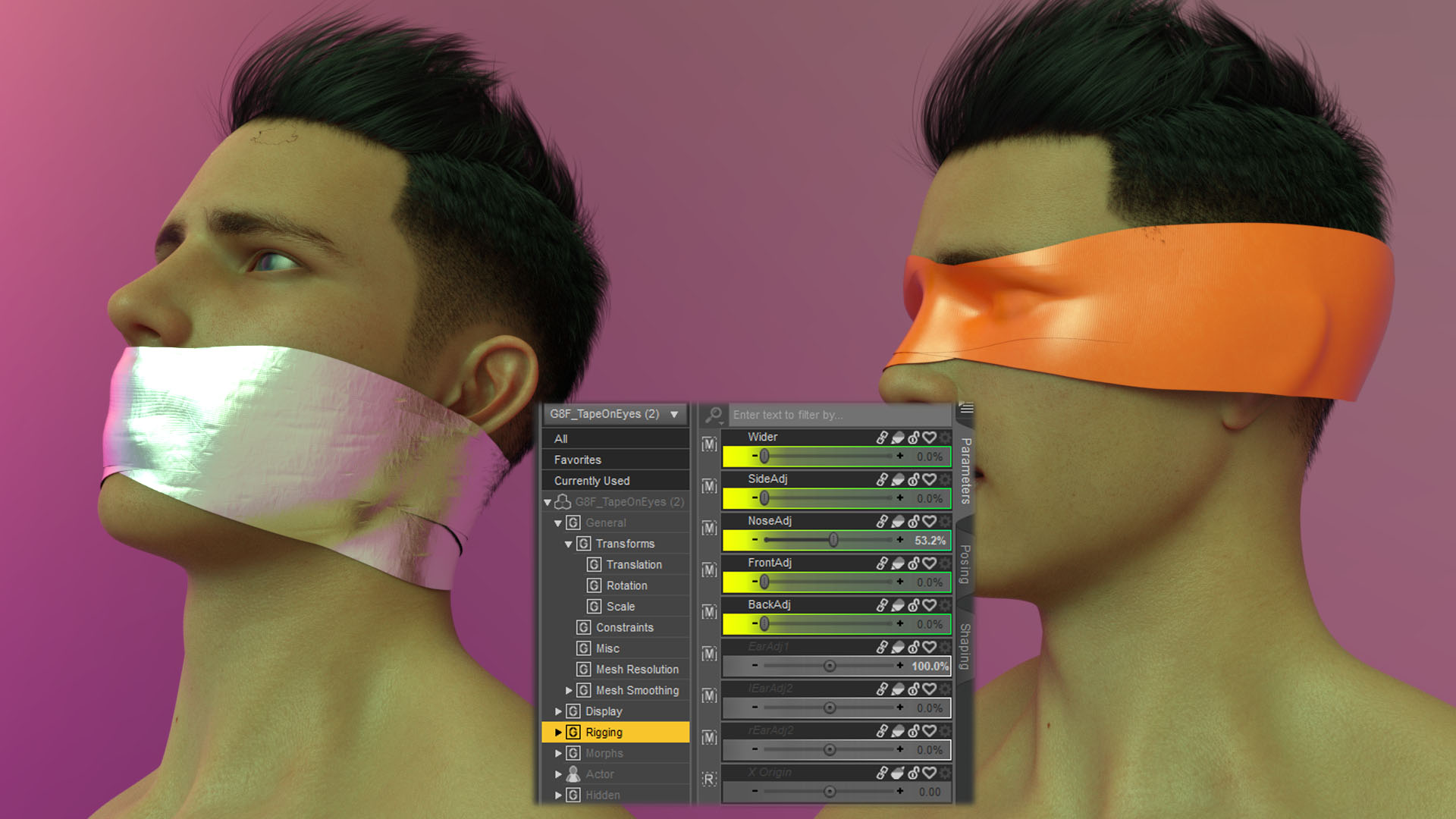This screenshot has width=1456, height=819.
Task: Collapse the Transforms tree group
Action: point(569,544)
